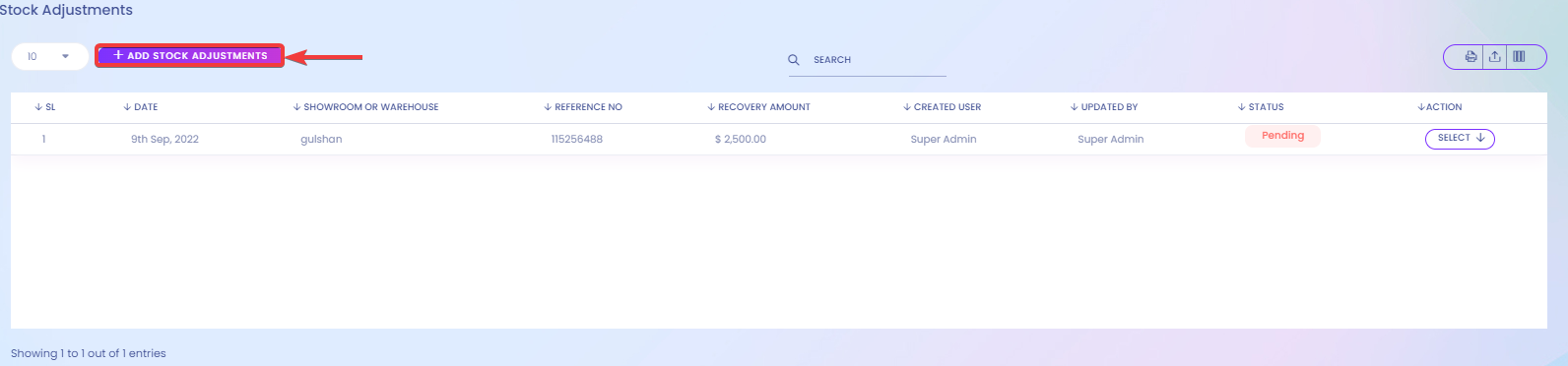
Task: Sort by Updated By column
Action: [x=1104, y=107]
